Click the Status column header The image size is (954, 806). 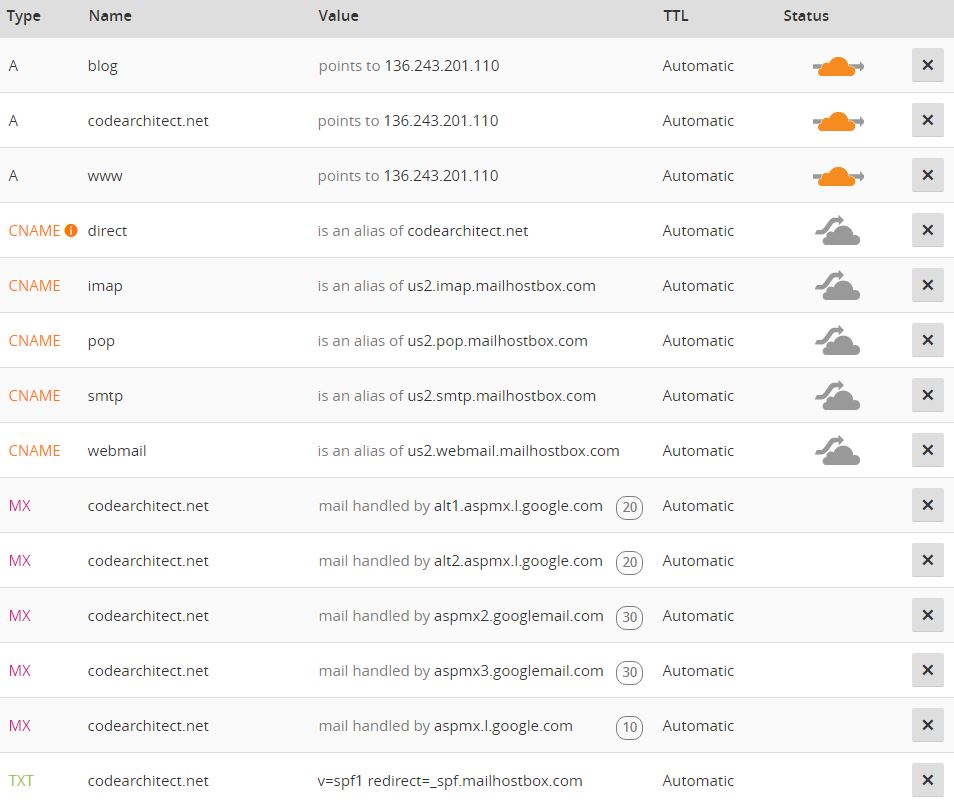coord(806,16)
